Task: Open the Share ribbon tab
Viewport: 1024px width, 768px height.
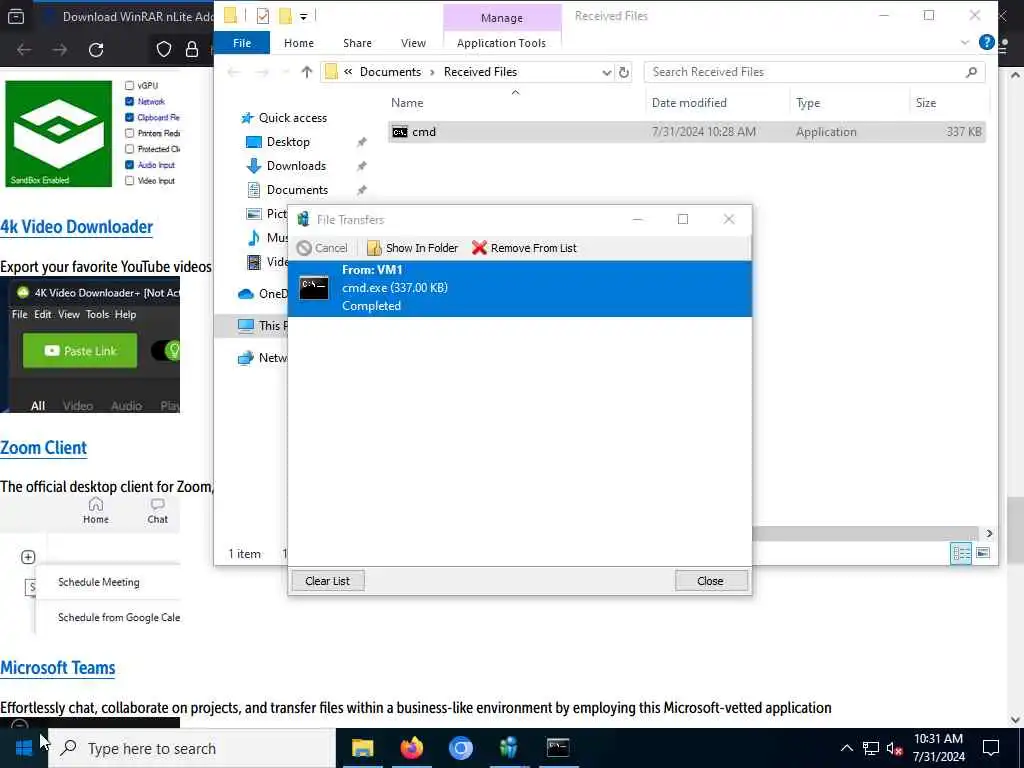Action: point(357,43)
